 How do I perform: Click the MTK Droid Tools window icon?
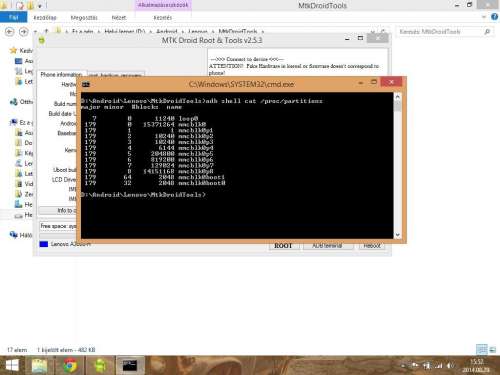pos(42,40)
